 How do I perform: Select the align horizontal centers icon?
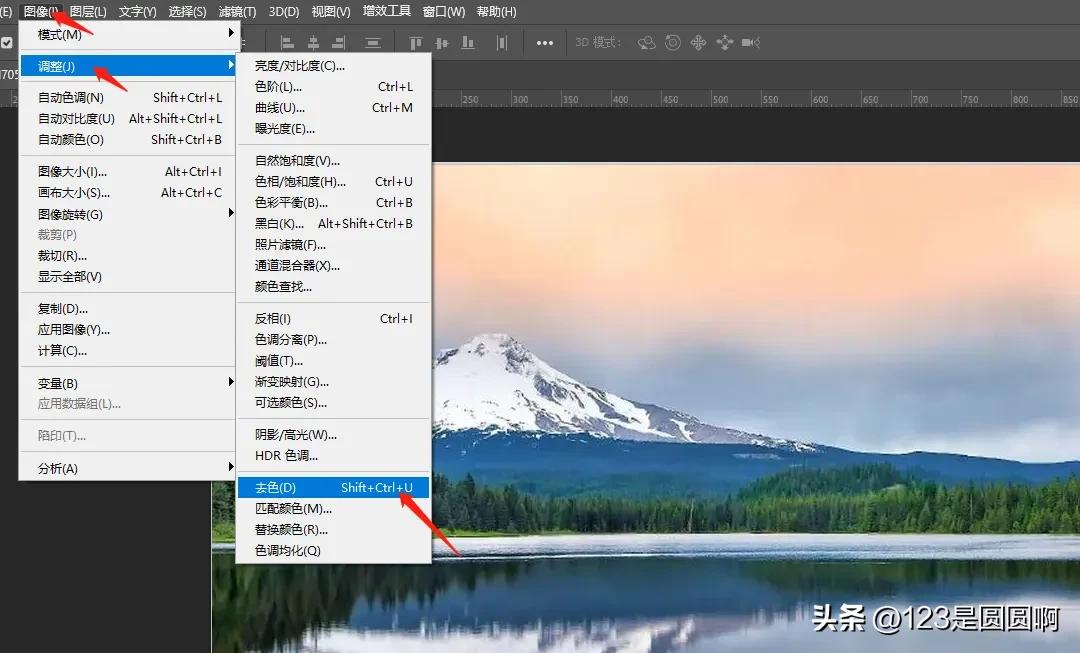314,42
